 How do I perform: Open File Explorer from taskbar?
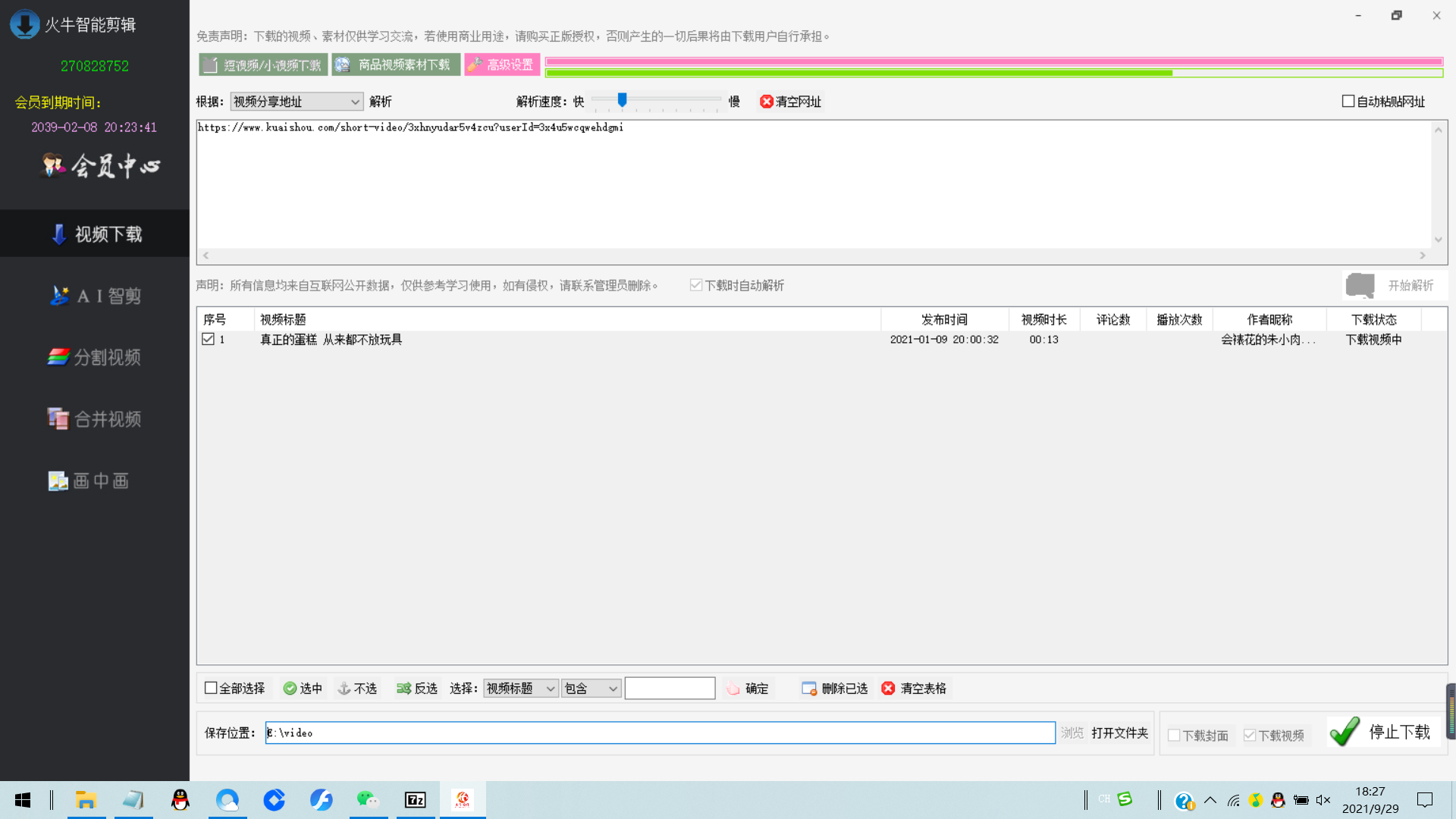[86, 800]
